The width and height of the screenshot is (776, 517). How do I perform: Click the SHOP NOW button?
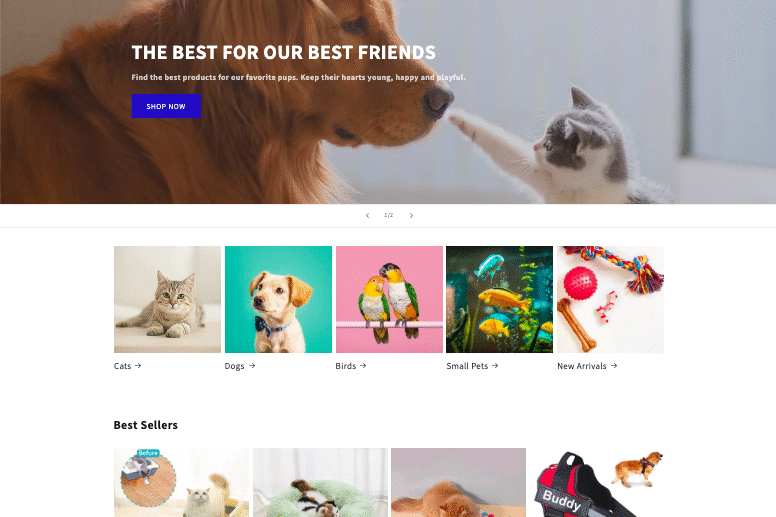[x=166, y=106]
